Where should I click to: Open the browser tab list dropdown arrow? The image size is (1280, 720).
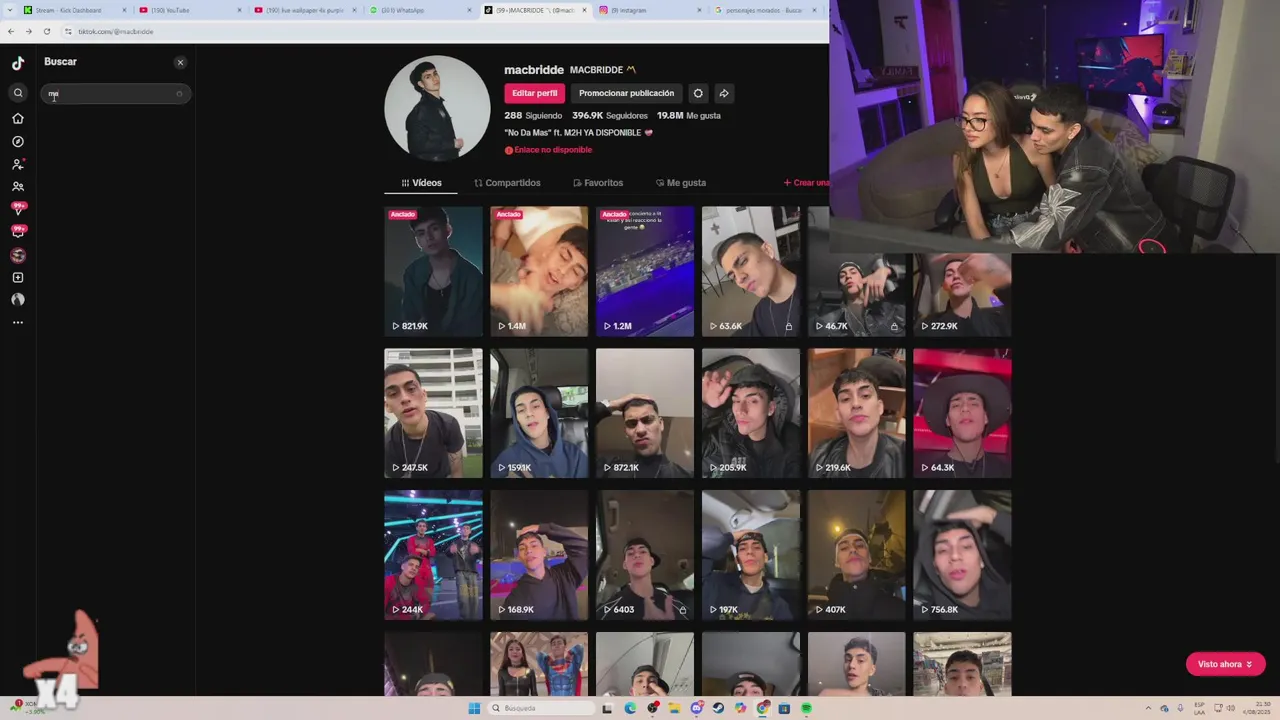tap(8, 10)
